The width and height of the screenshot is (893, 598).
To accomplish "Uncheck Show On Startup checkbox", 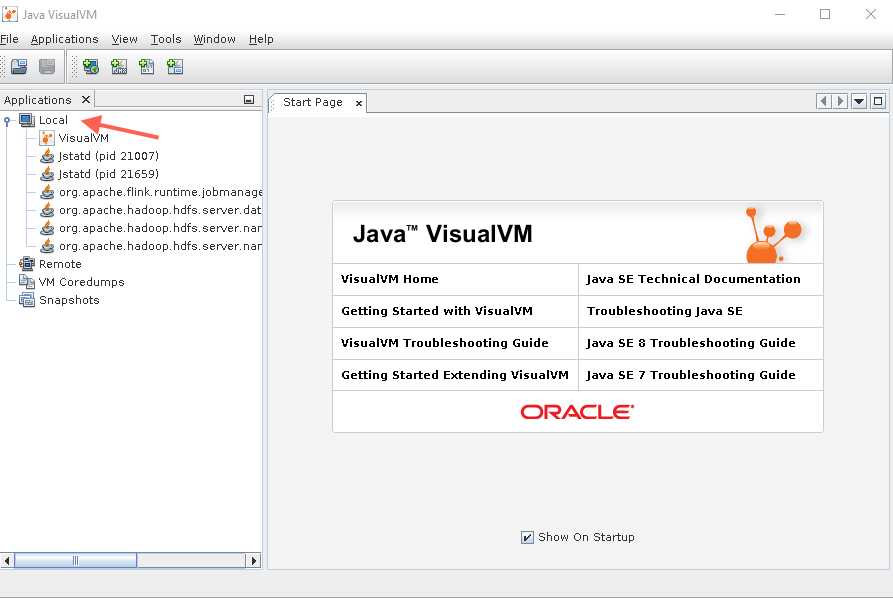I will click(527, 537).
